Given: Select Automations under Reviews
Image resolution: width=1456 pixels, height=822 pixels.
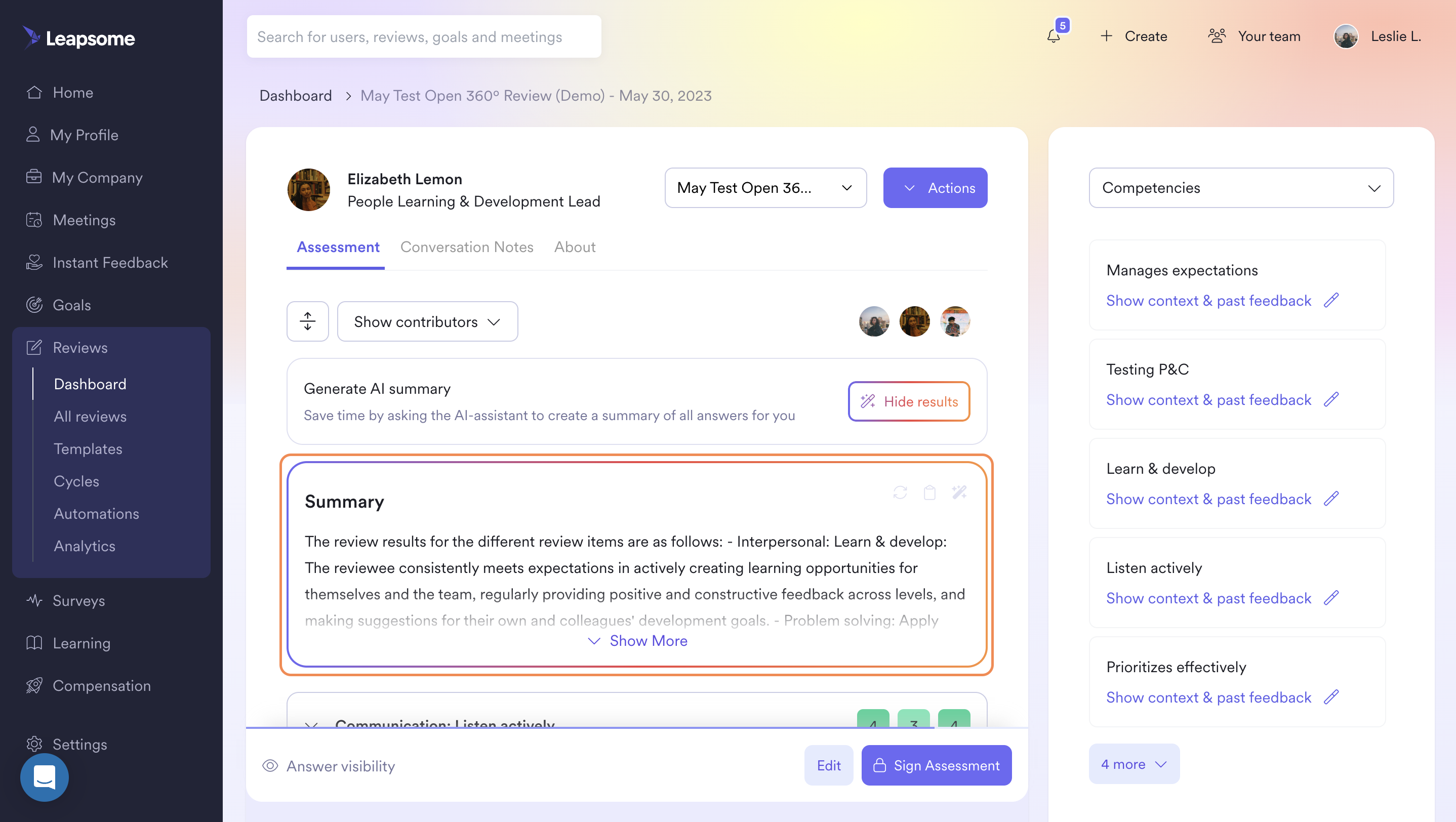Looking at the screenshot, I should (96, 514).
